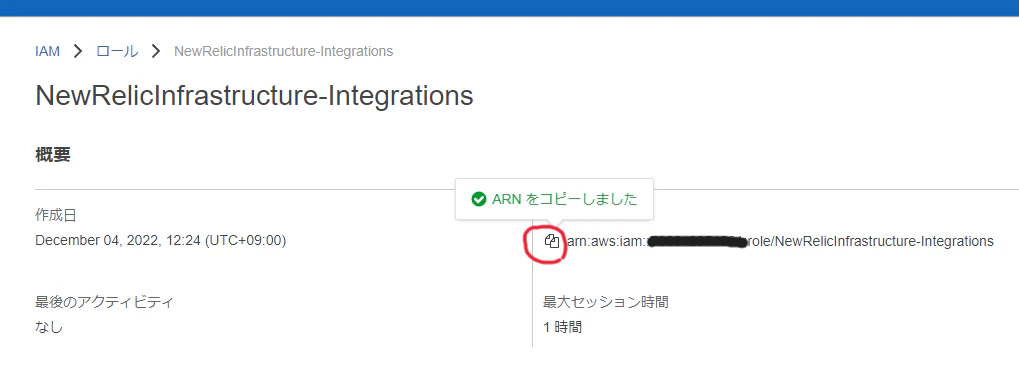
Task: Open the IAM breadcrumb link
Action: [x=47, y=51]
